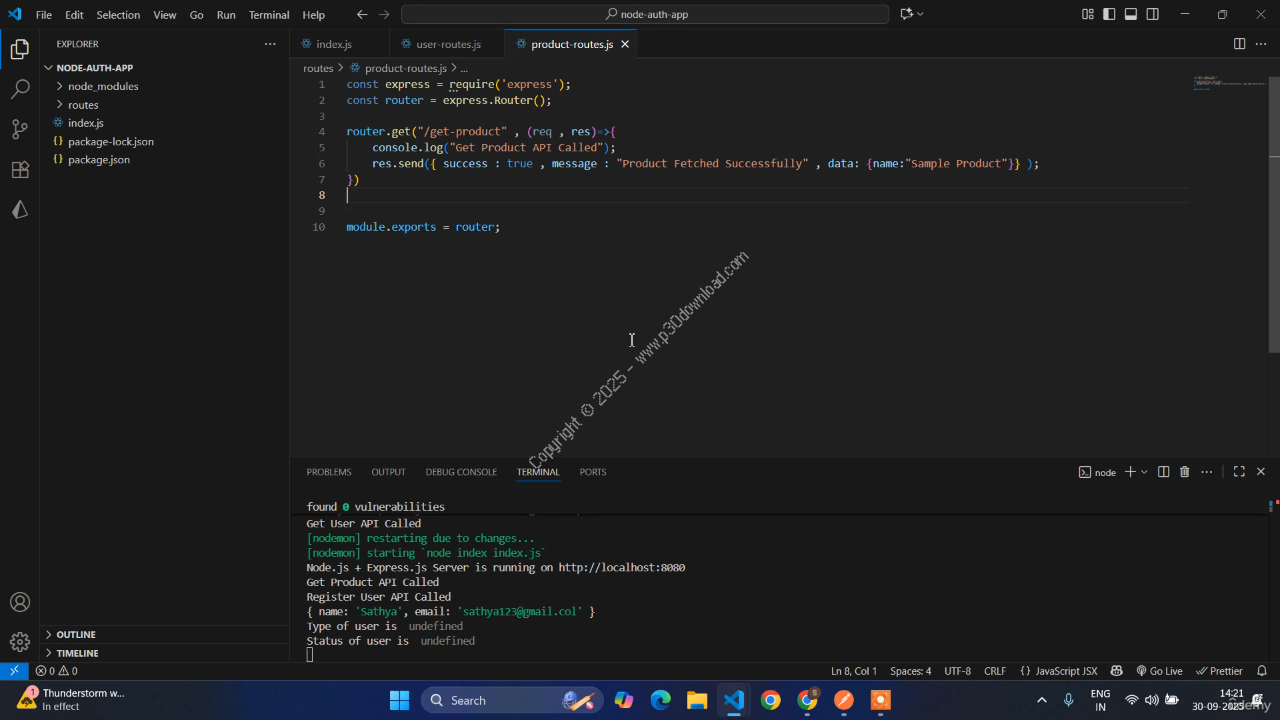Click the editor vertical scrollbar
The image size is (1280, 720).
(1274, 250)
